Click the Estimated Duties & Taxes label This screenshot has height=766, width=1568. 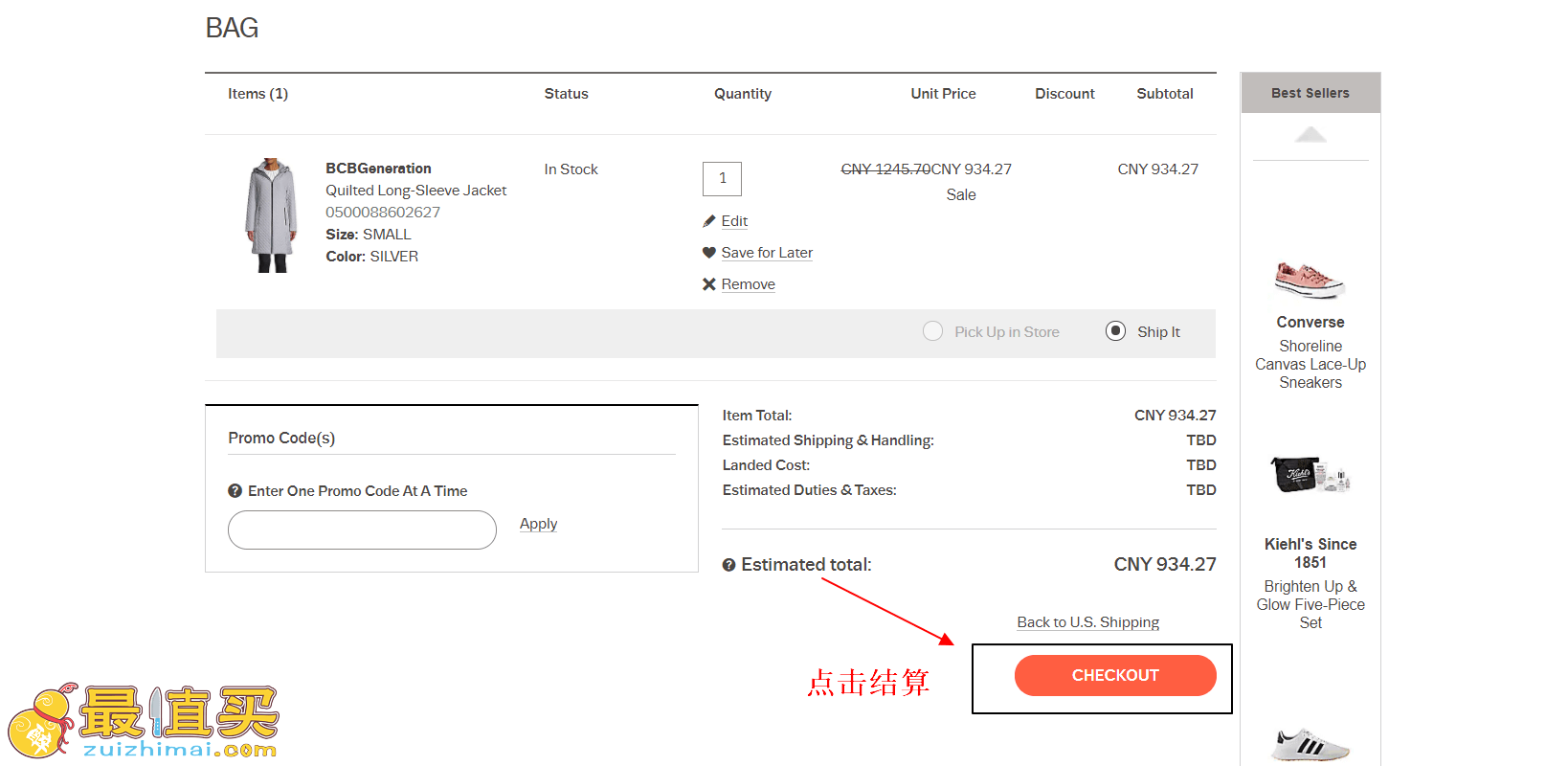tap(809, 490)
